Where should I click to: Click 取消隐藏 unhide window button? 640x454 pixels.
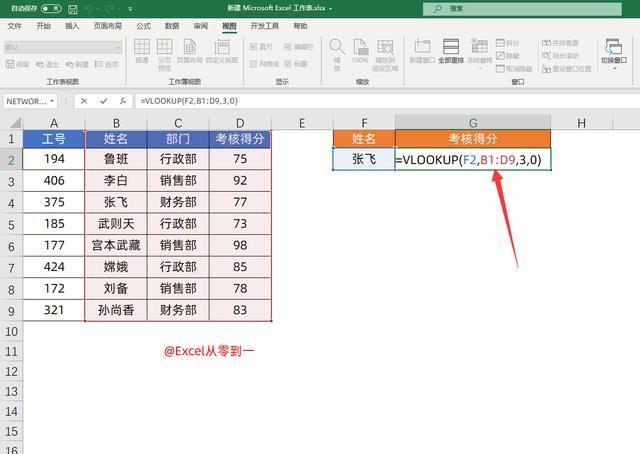(514, 69)
